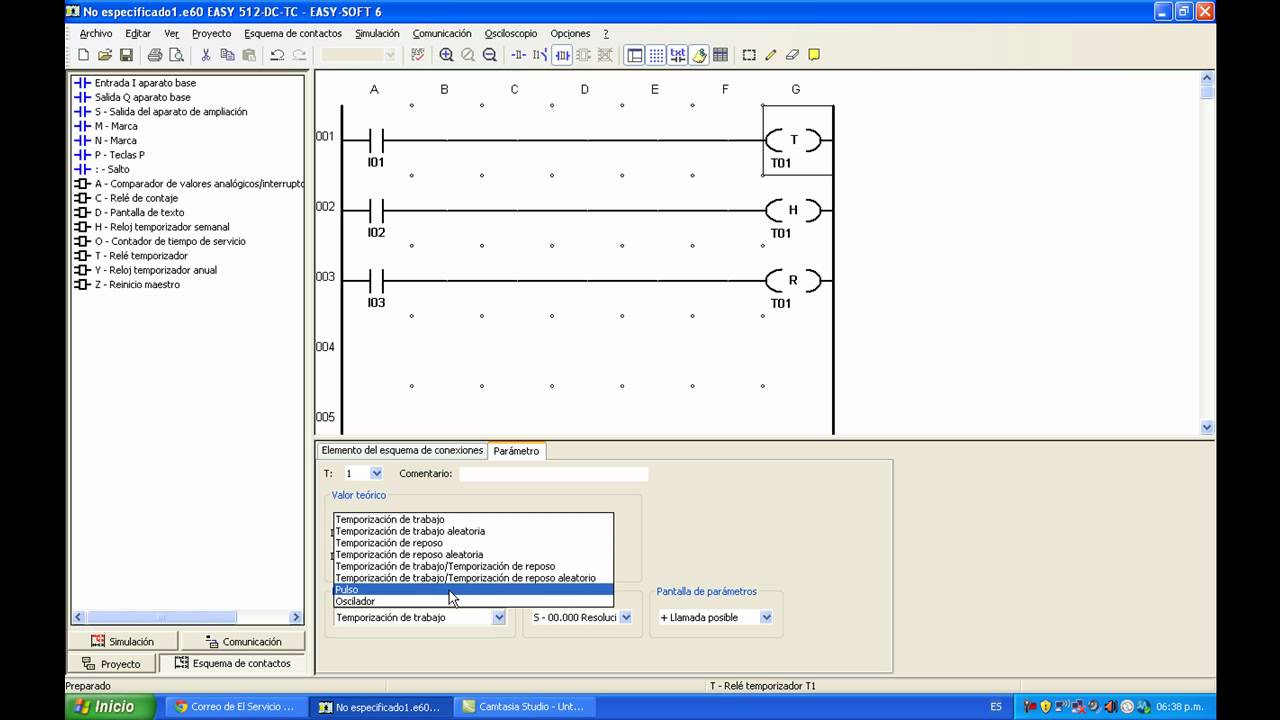1280x720 pixels.
Task: Select H - Reloj temporizador semanal item
Action: [162, 227]
